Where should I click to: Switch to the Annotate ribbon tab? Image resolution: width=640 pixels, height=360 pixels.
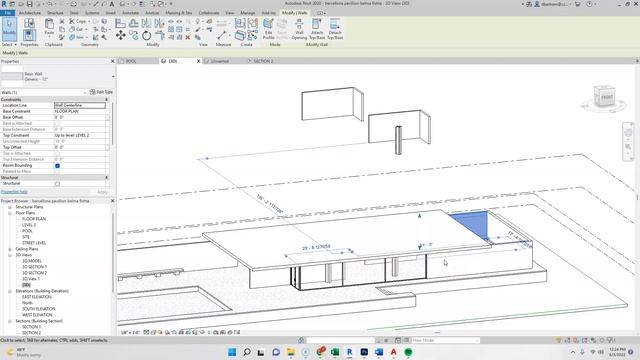tap(131, 13)
